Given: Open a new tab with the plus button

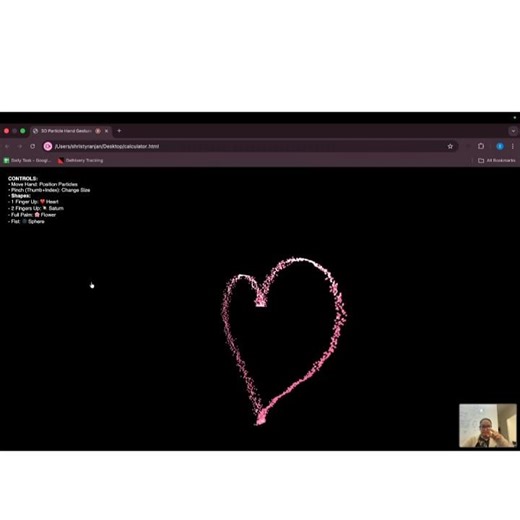Looking at the screenshot, I should click(119, 131).
